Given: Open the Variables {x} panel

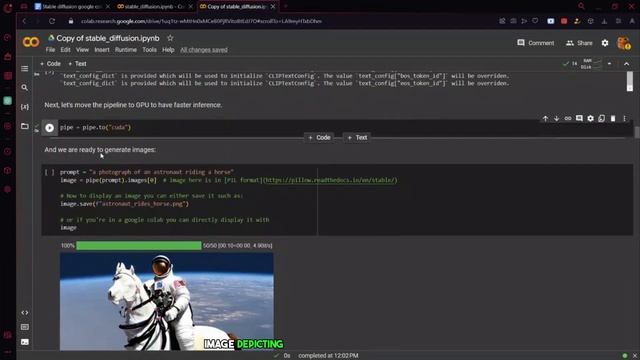Looking at the screenshot, I should [x=24, y=107].
